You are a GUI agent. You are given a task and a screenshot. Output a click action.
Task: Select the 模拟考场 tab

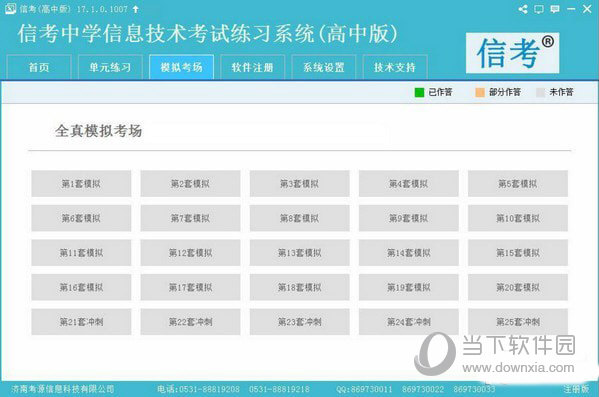coord(181,67)
